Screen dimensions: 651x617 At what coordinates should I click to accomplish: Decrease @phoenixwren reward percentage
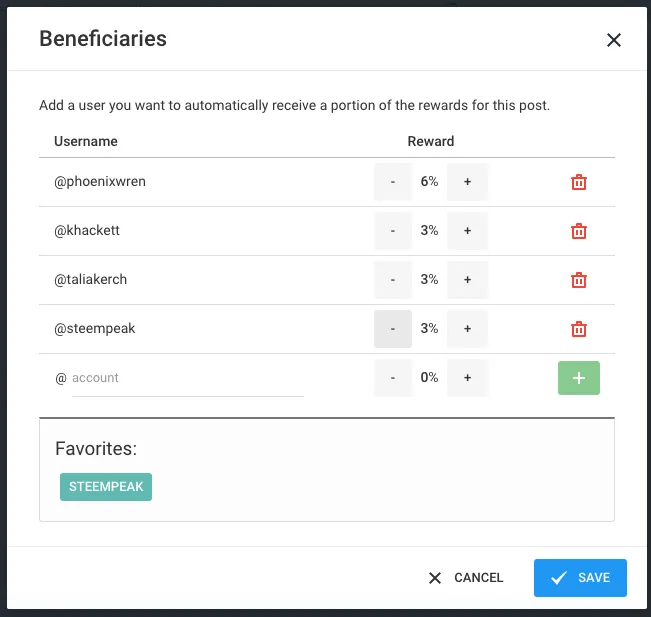pos(393,182)
